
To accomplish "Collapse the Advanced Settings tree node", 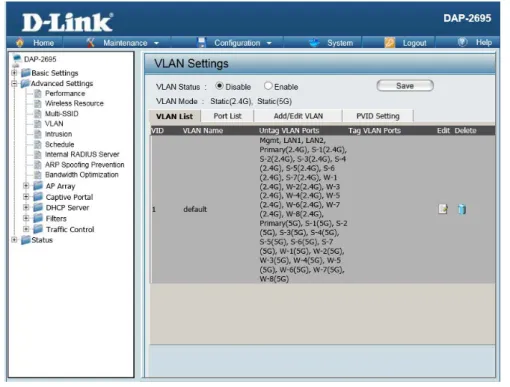I will (x=14, y=83).
